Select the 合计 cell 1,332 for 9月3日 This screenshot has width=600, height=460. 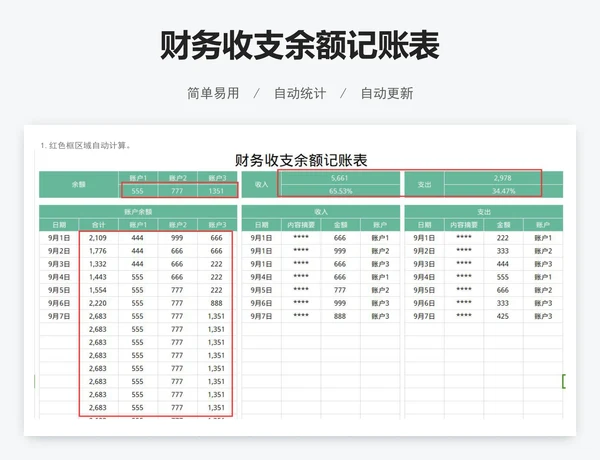click(98, 264)
